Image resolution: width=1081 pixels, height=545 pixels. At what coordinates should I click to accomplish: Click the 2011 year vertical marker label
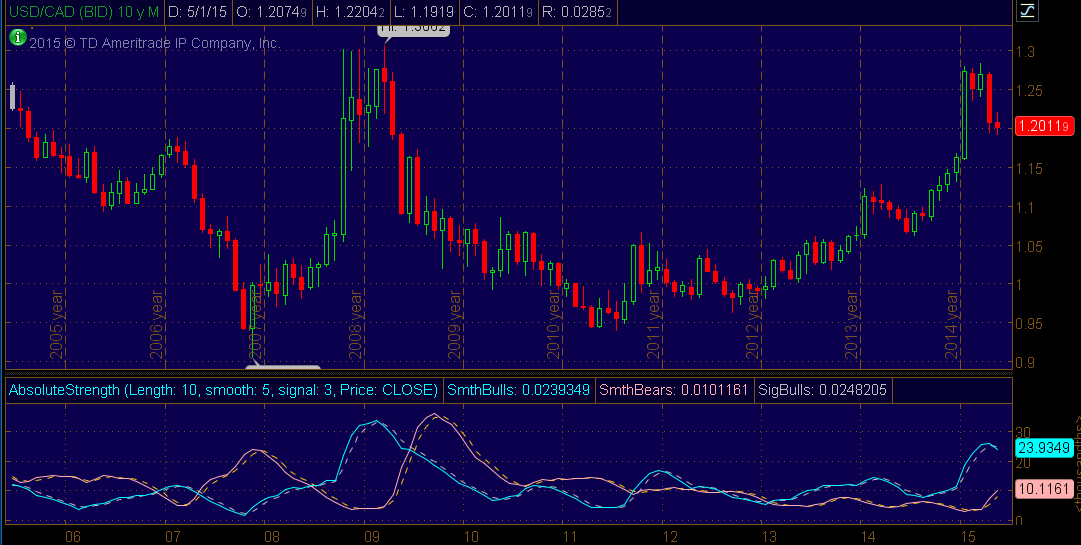point(654,325)
